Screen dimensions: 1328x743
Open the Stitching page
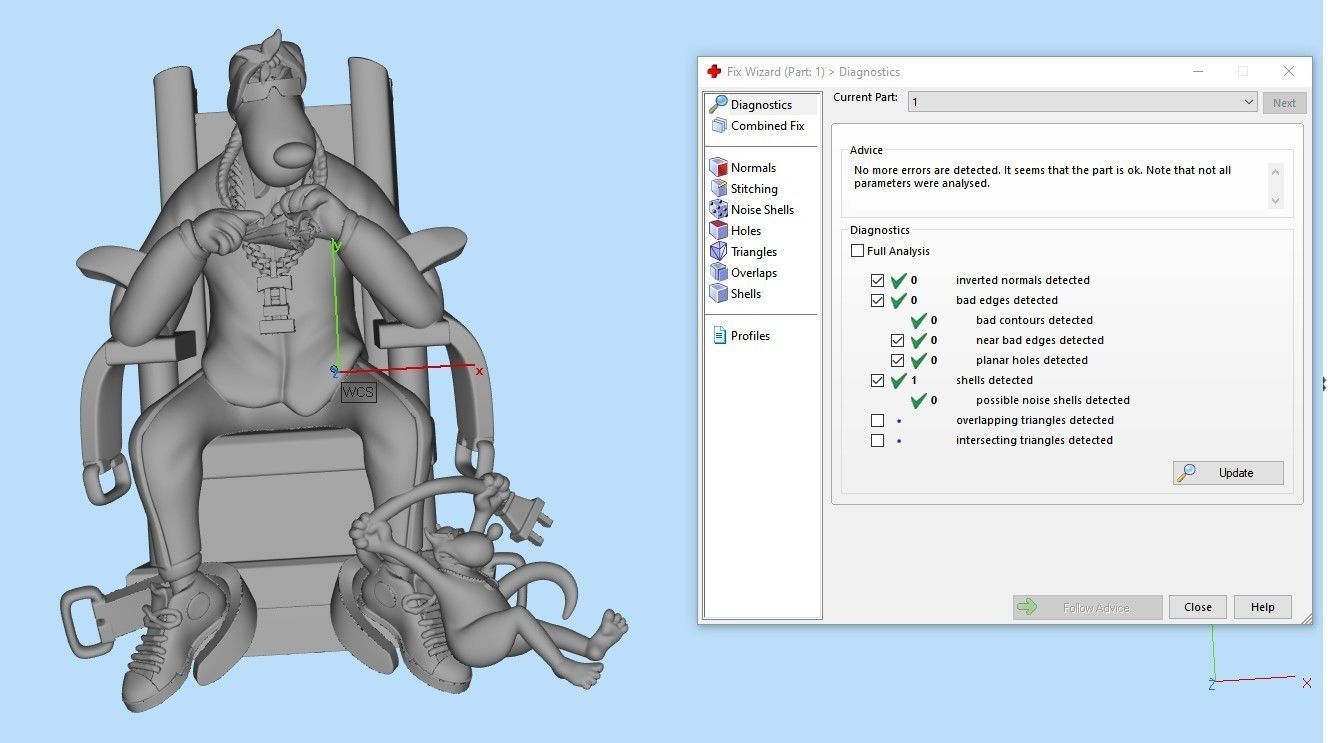754,189
